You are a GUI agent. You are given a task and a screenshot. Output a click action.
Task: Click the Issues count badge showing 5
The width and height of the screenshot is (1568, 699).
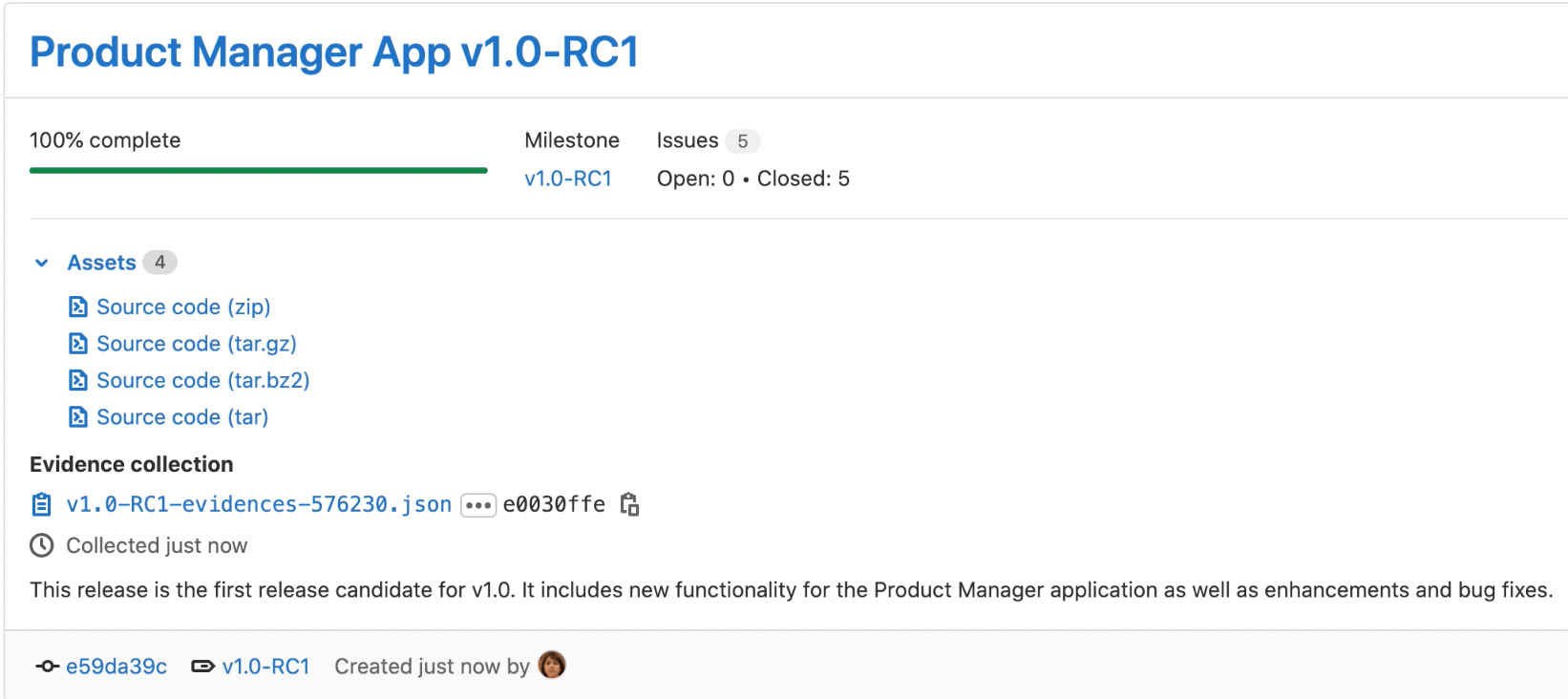pyautogui.click(x=744, y=140)
